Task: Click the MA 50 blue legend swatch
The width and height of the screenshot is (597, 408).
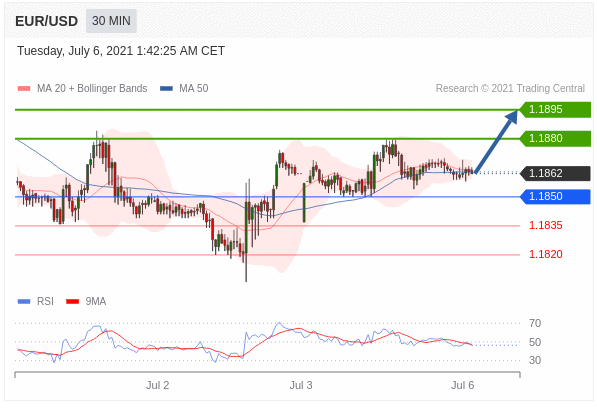Action: coord(166,89)
